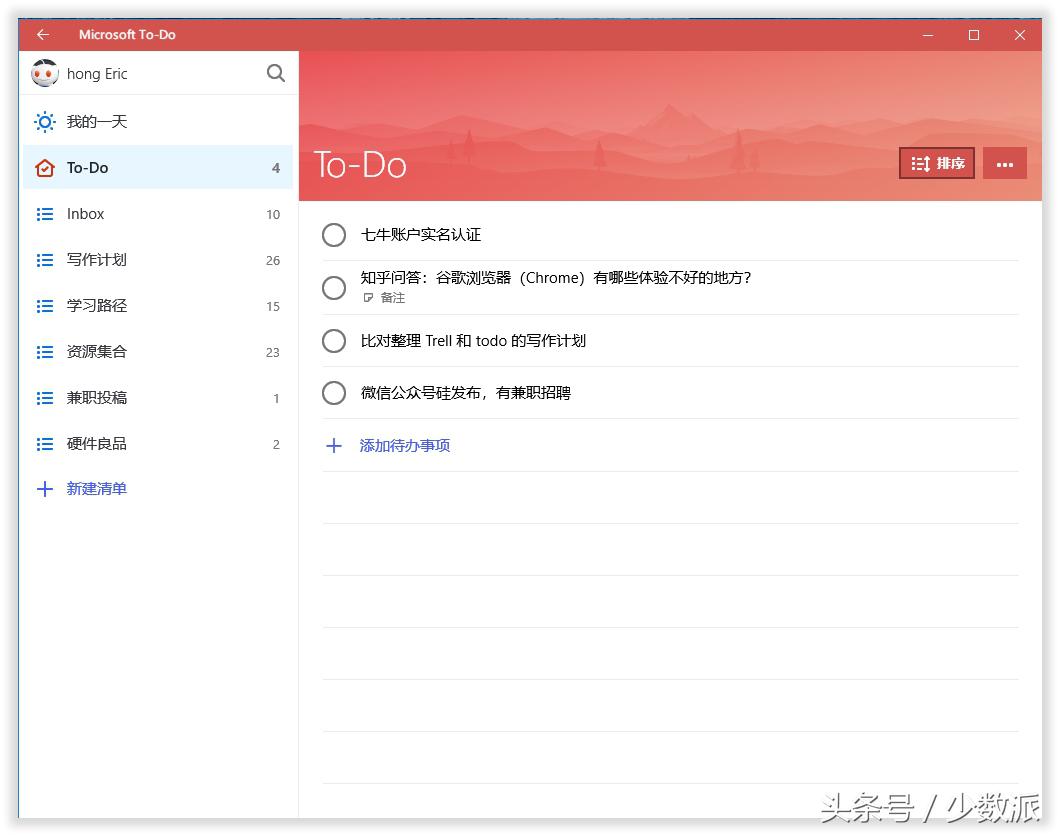Complete the 知乎问答 task circle
The height and width of the screenshot is (836, 1060).
334,288
